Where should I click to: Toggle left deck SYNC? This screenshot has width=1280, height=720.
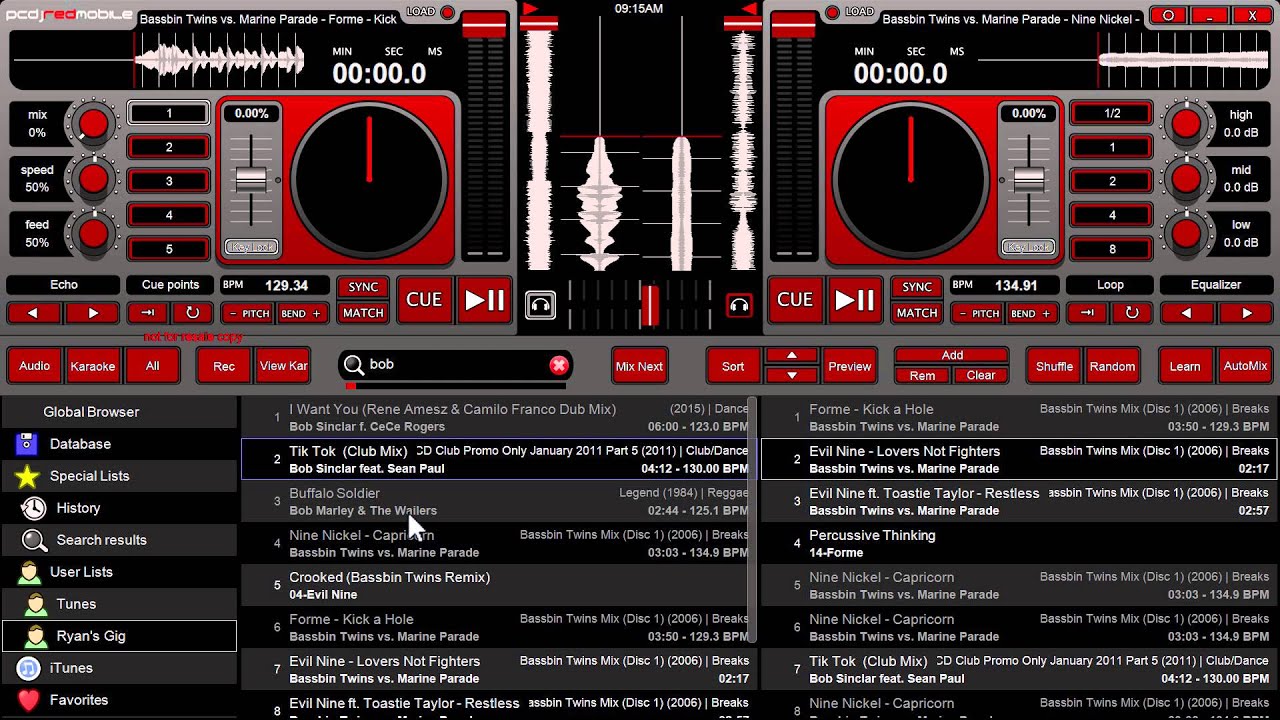(363, 287)
